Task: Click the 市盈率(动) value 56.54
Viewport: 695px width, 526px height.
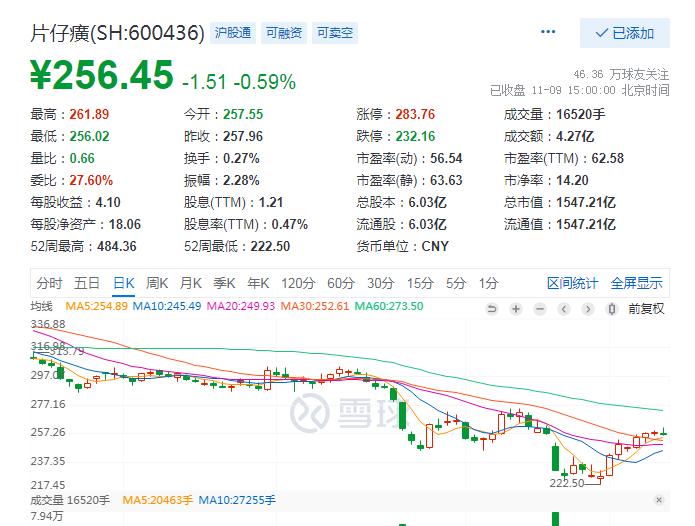Action: pos(446,158)
